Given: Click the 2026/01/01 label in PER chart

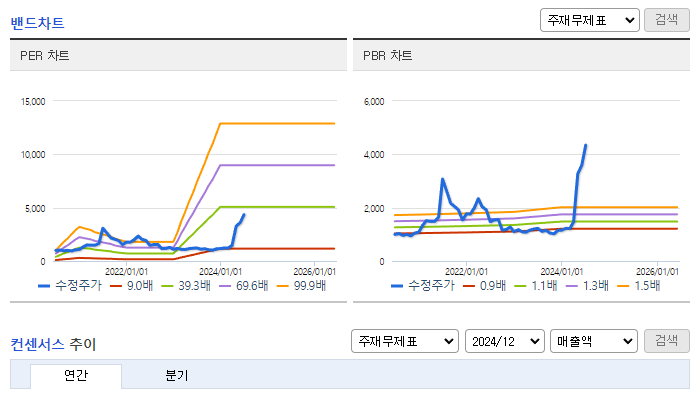Looking at the screenshot, I should [315, 272].
